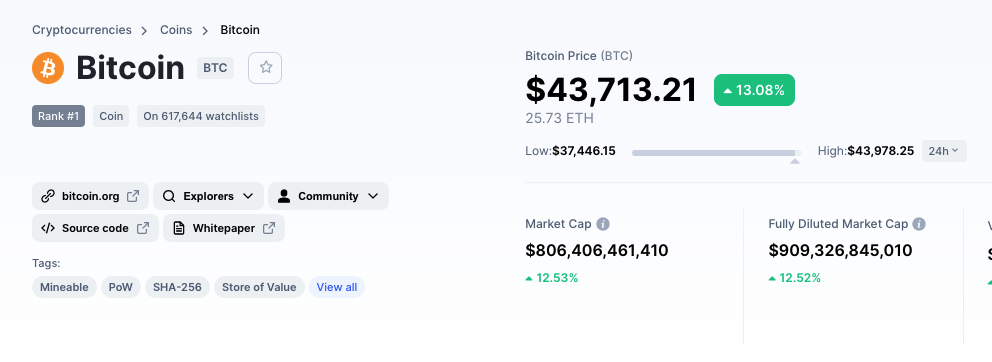The image size is (992, 362).
Task: Click the Rank #1 badge
Action: 58,116
